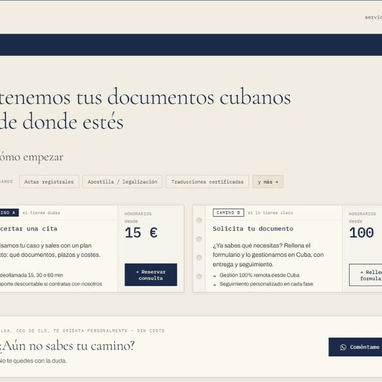Click 'Videollamada 15, 30 o 60 min' bullet

tap(31, 275)
